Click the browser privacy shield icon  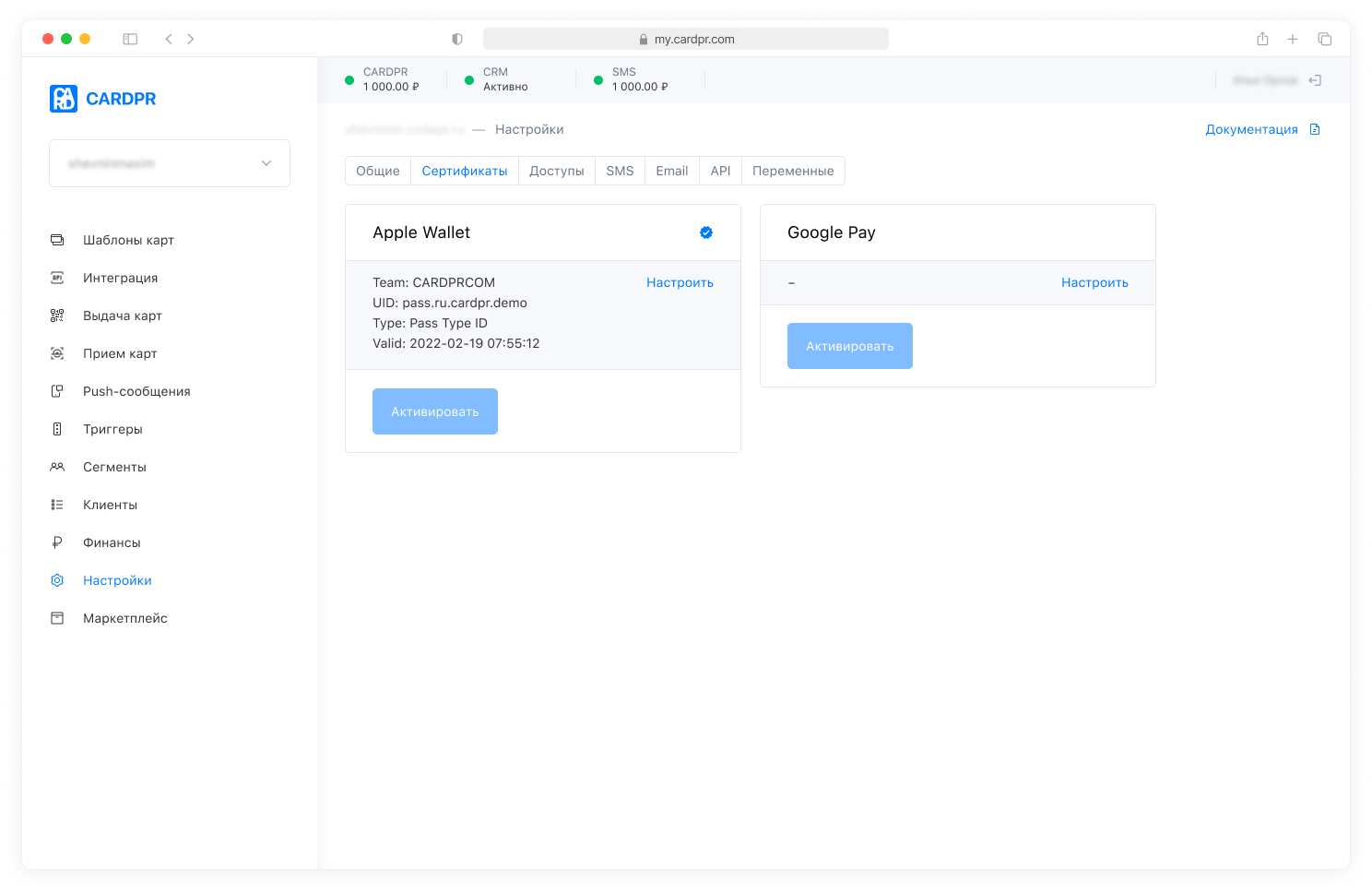(456, 39)
